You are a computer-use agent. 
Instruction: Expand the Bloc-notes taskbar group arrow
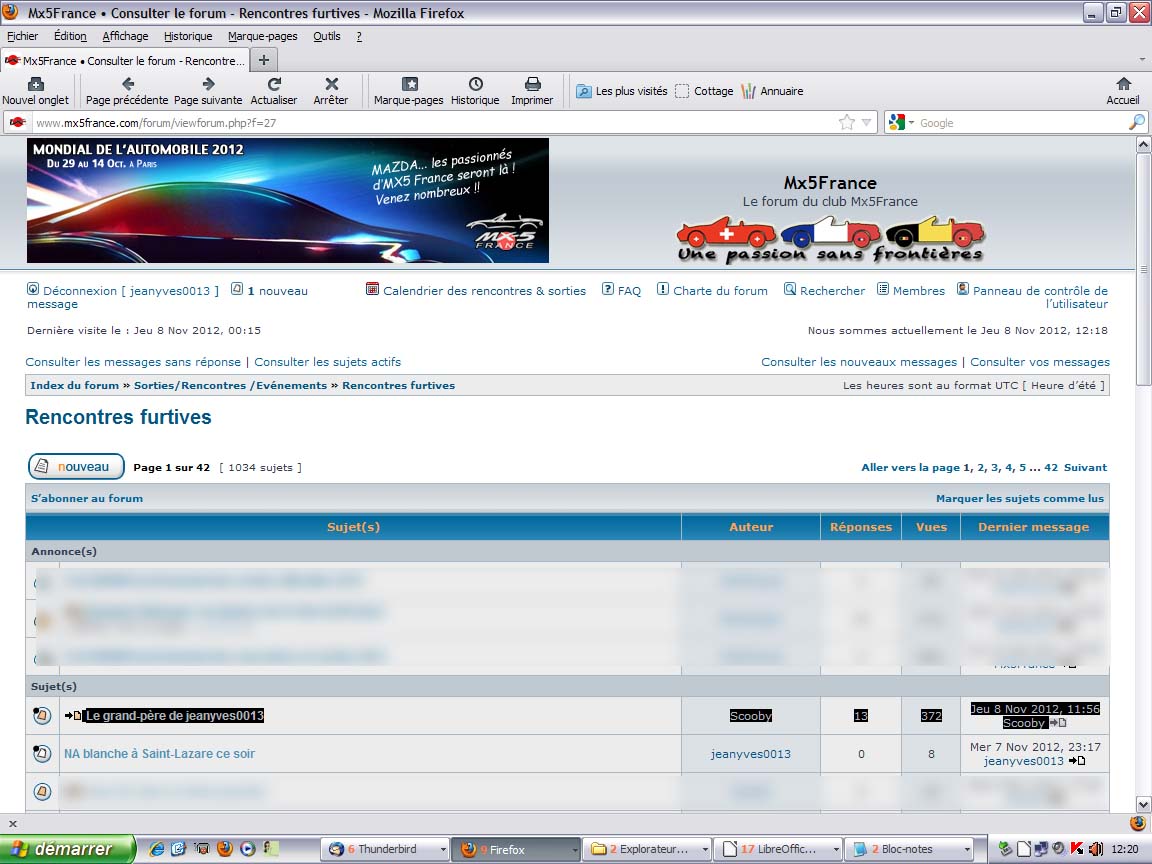point(967,849)
